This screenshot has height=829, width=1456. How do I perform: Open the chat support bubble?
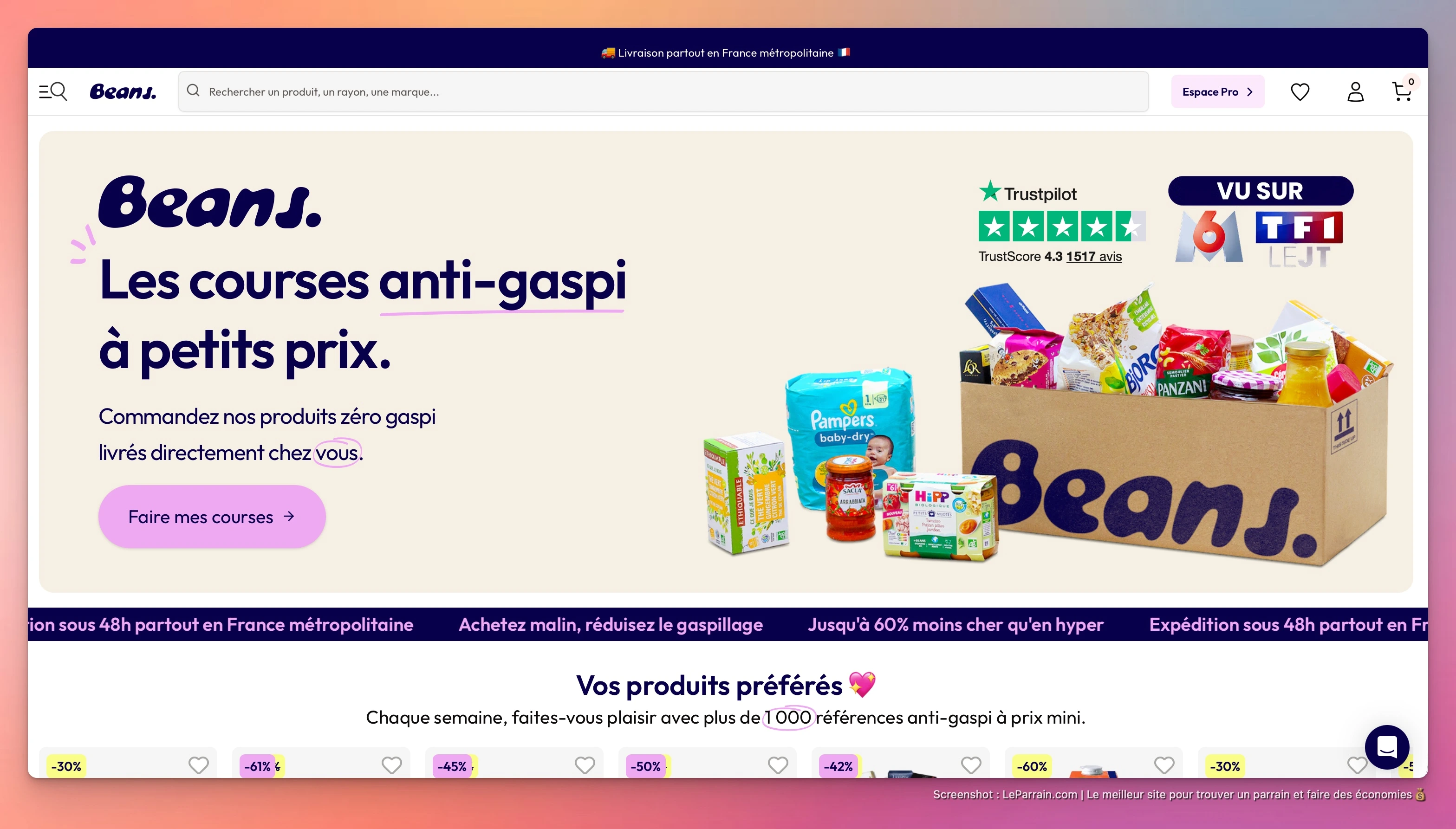point(1386,746)
